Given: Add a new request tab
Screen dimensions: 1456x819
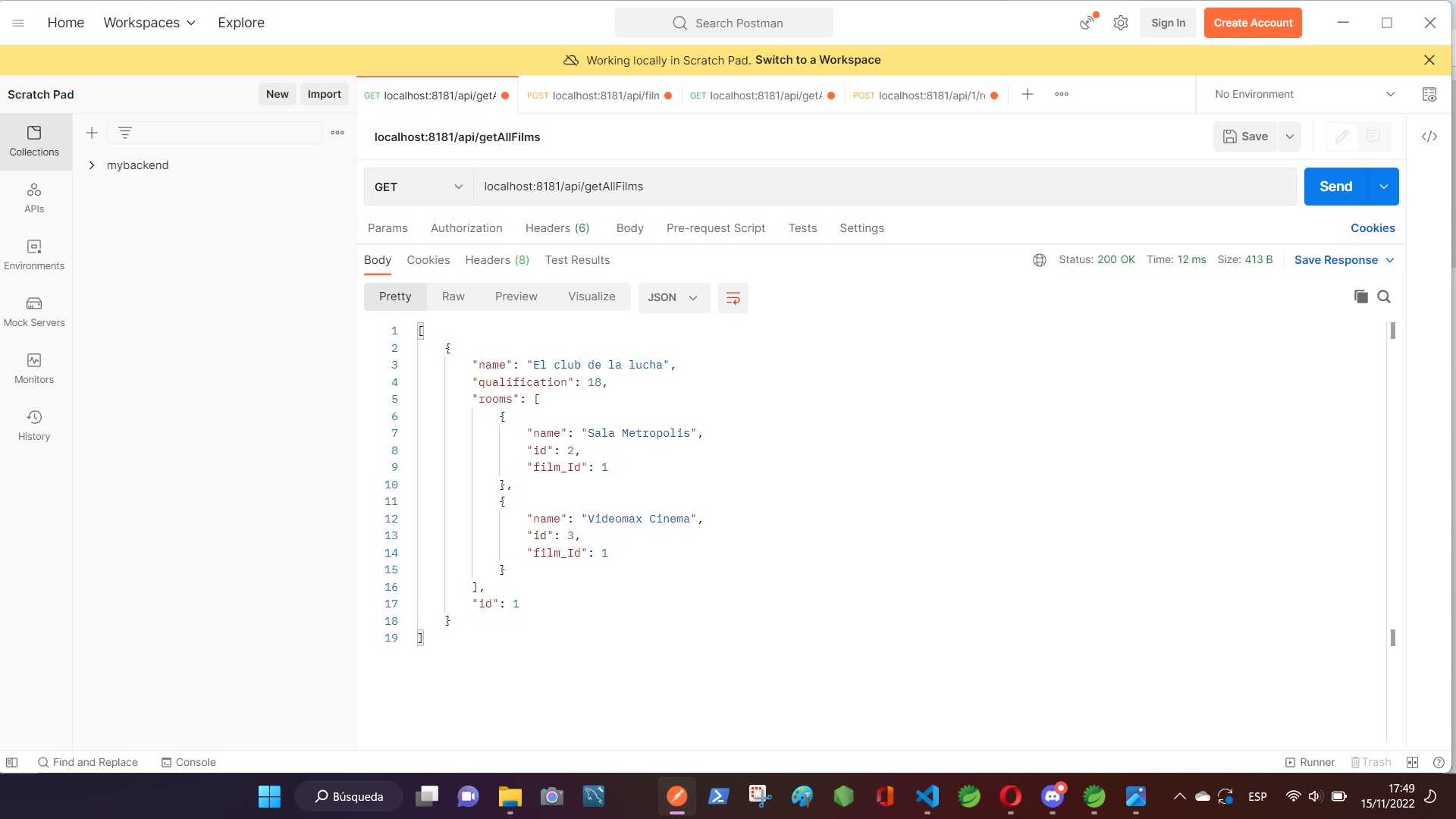Looking at the screenshot, I should pos(1028,94).
